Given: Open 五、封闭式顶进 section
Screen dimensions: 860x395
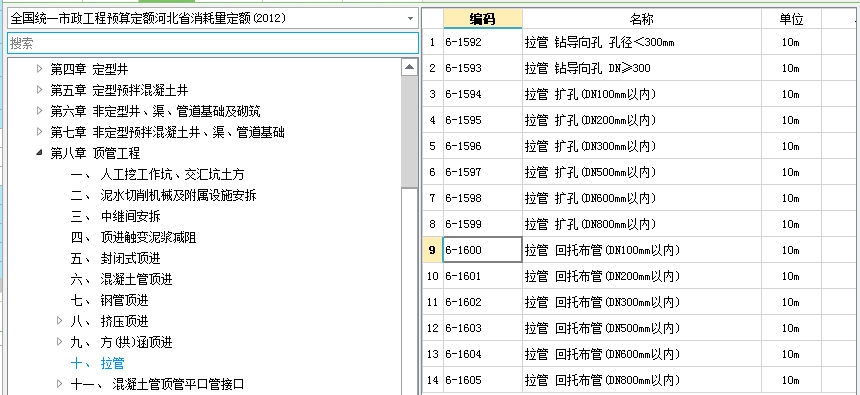Looking at the screenshot, I should coord(115,258).
